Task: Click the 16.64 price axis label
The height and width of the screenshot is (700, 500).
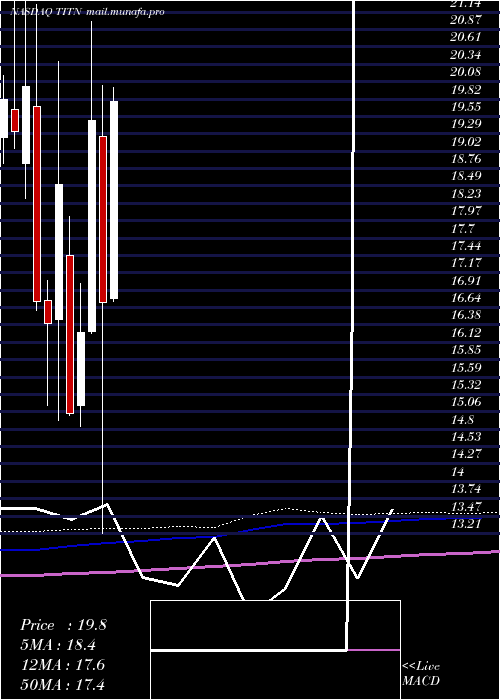Action: pos(466,297)
